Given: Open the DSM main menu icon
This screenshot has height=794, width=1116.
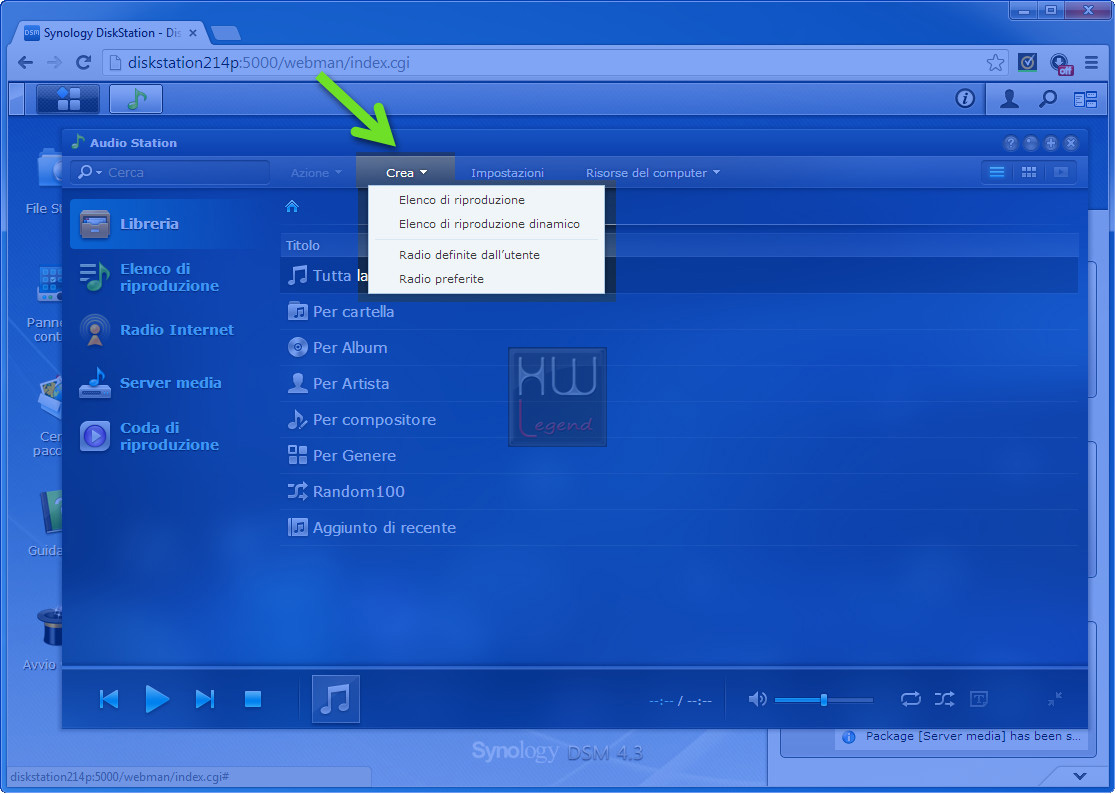Looking at the screenshot, I should point(68,99).
